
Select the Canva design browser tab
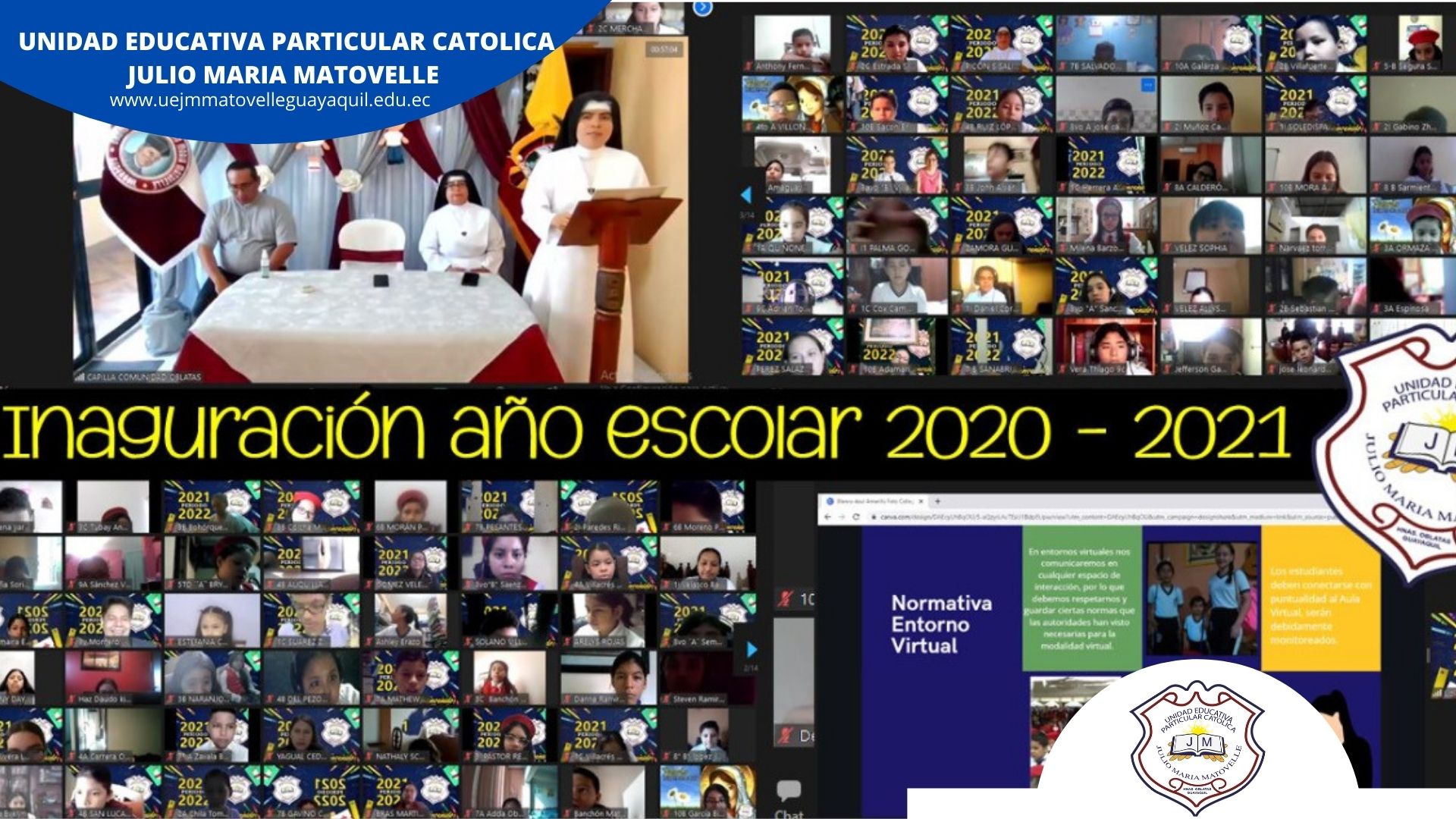tap(876, 501)
